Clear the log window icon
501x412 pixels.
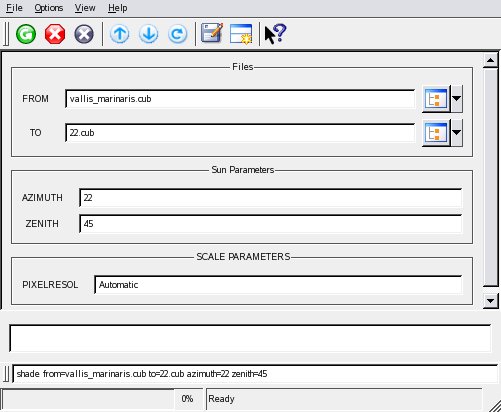pyautogui.click(x=241, y=34)
